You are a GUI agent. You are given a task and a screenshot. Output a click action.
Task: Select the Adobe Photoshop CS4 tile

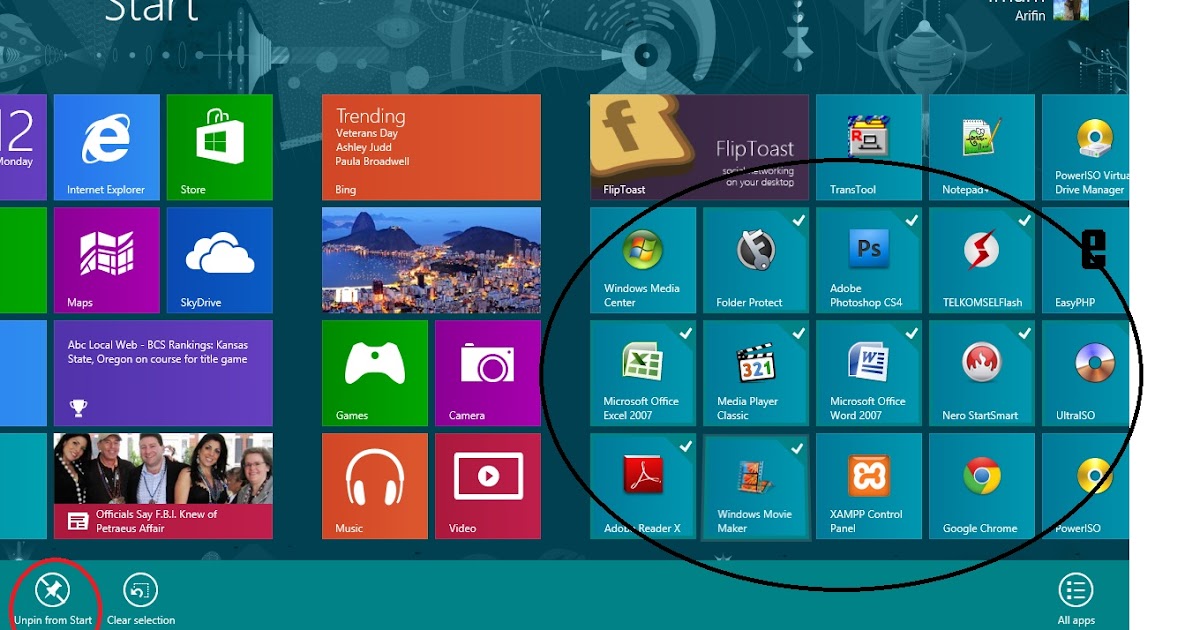(869, 260)
